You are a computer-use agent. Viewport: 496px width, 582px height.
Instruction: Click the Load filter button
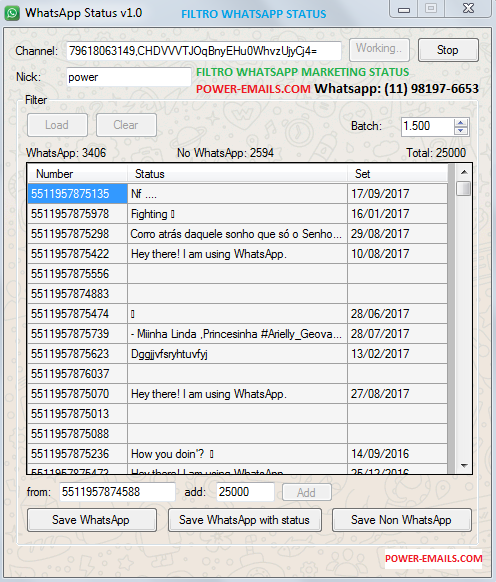click(x=57, y=125)
